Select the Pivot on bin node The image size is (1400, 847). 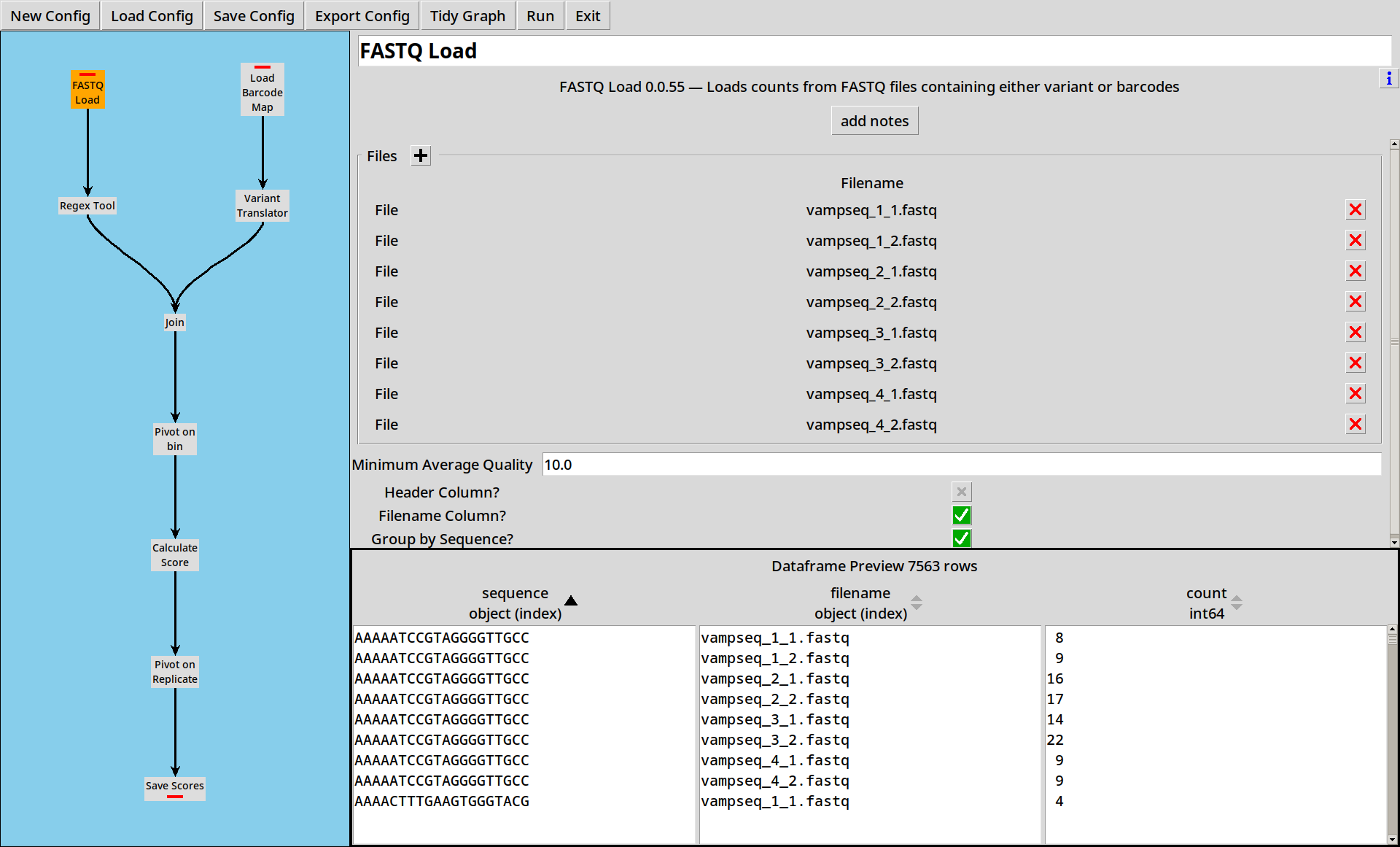(175, 439)
